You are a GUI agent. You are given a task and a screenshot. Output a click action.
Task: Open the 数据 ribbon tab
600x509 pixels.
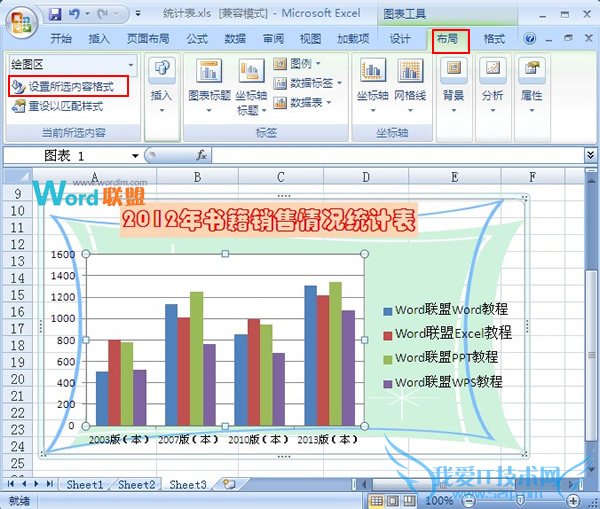click(x=235, y=39)
